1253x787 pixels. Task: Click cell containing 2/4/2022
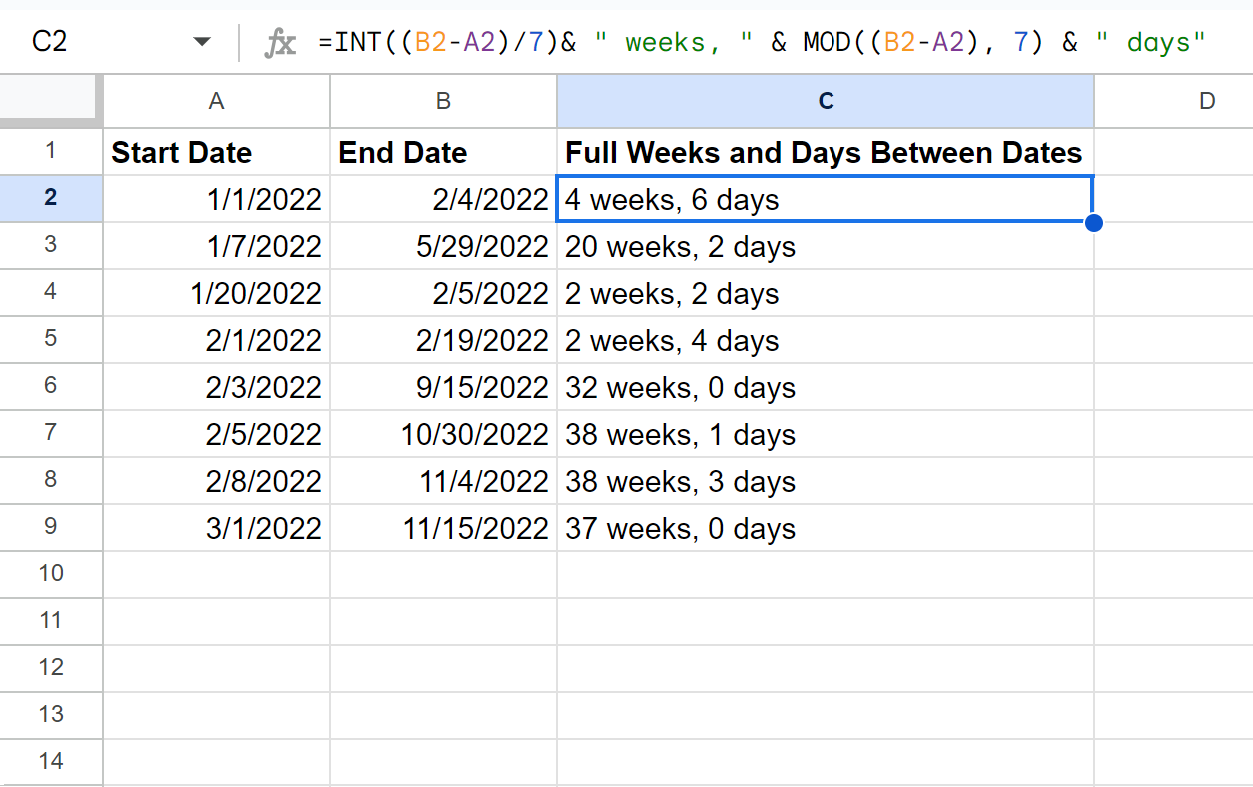(443, 199)
